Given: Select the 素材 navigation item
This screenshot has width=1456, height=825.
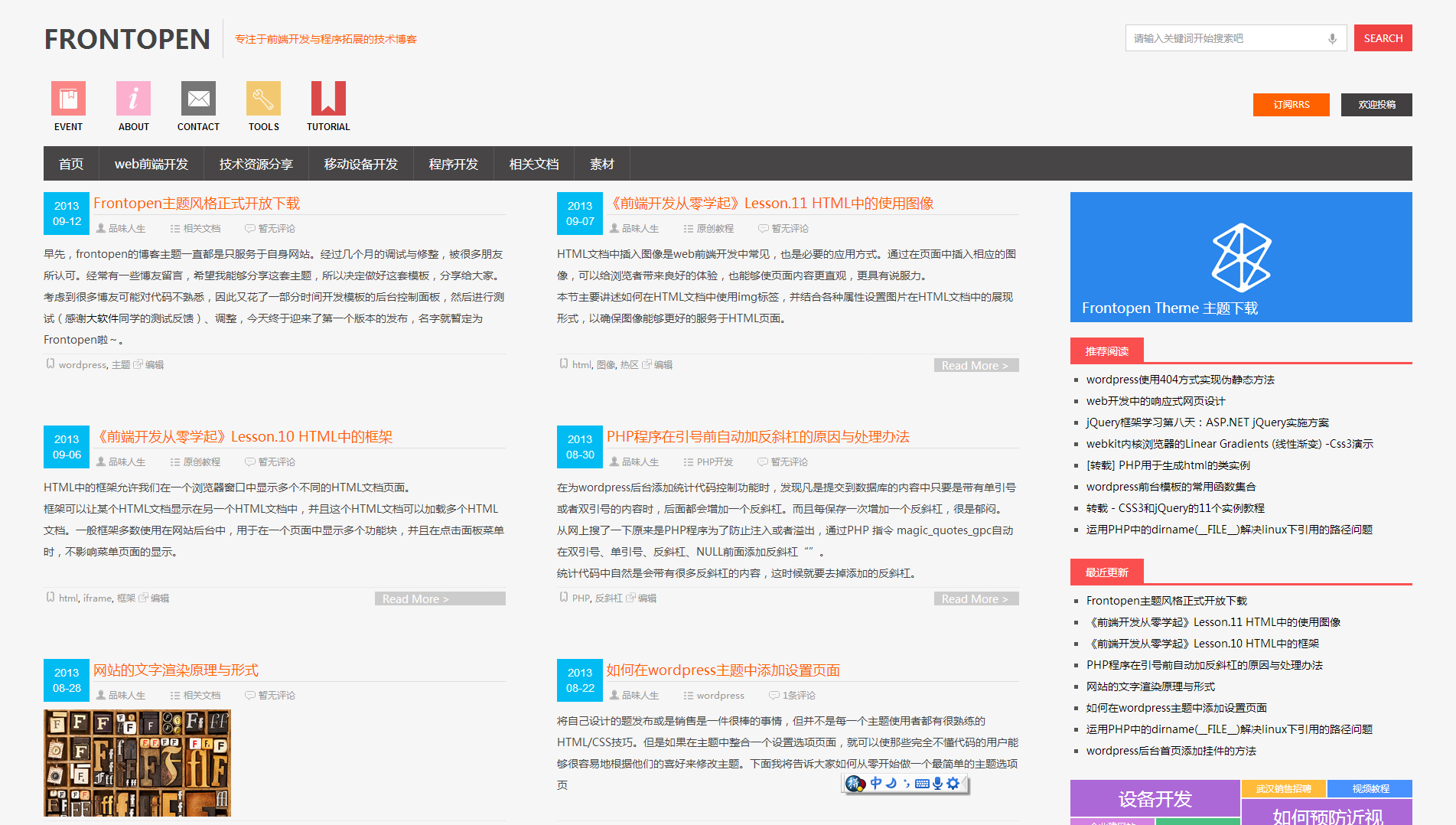Looking at the screenshot, I should tap(601, 164).
